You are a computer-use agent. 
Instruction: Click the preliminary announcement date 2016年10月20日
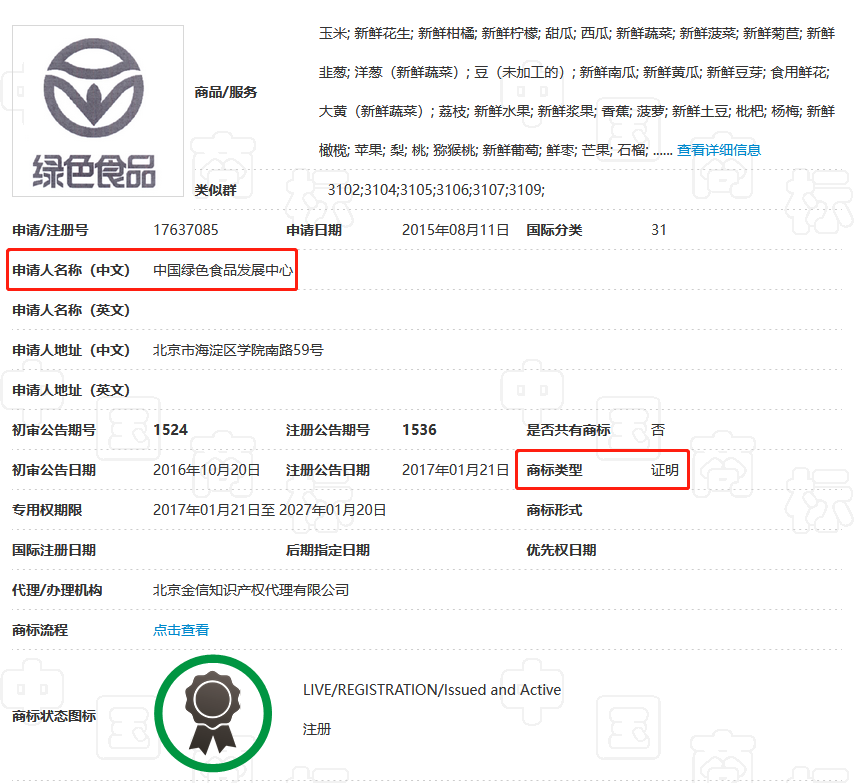pyautogui.click(x=207, y=470)
